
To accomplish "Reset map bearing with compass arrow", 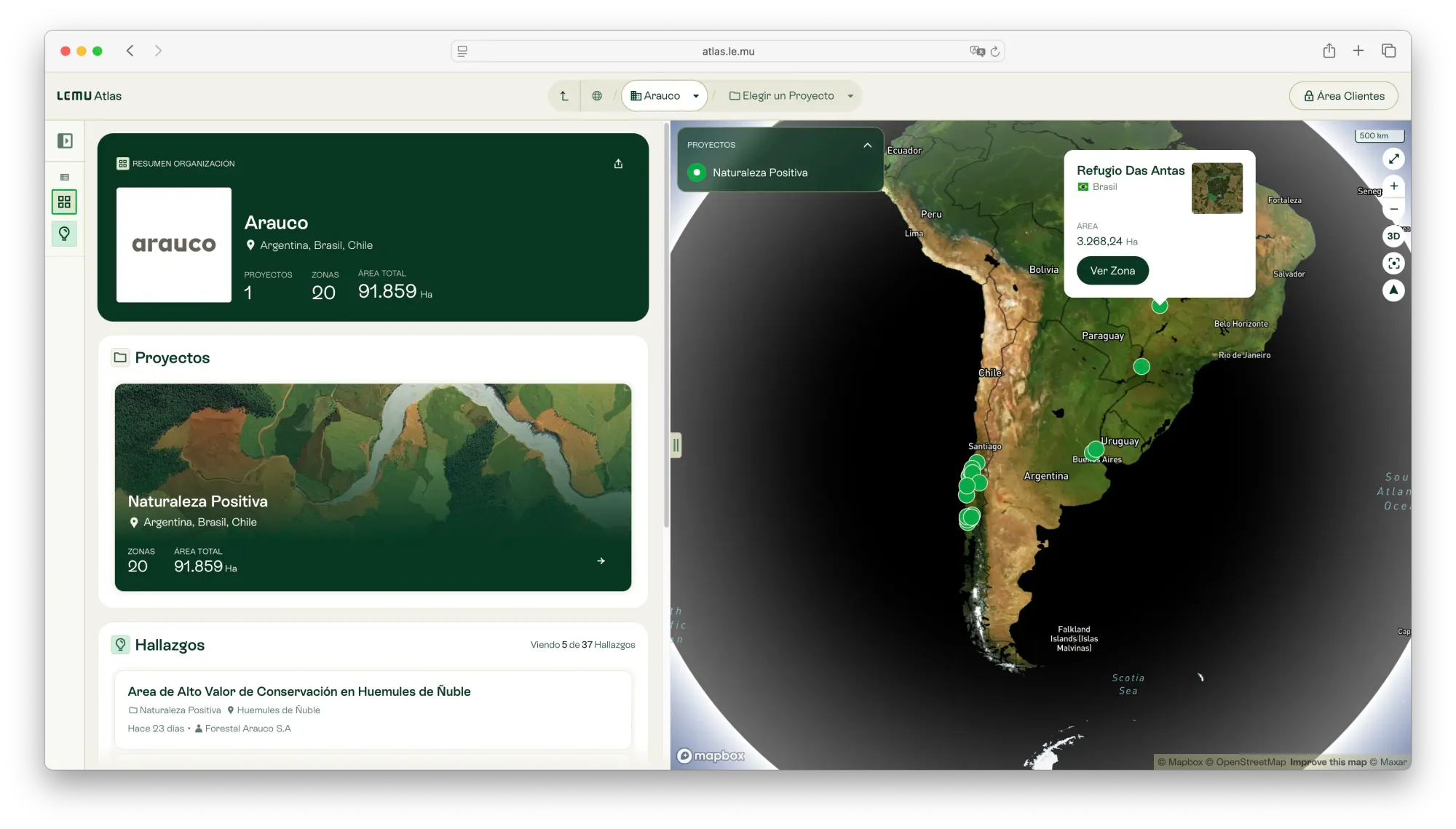I will pyautogui.click(x=1393, y=290).
